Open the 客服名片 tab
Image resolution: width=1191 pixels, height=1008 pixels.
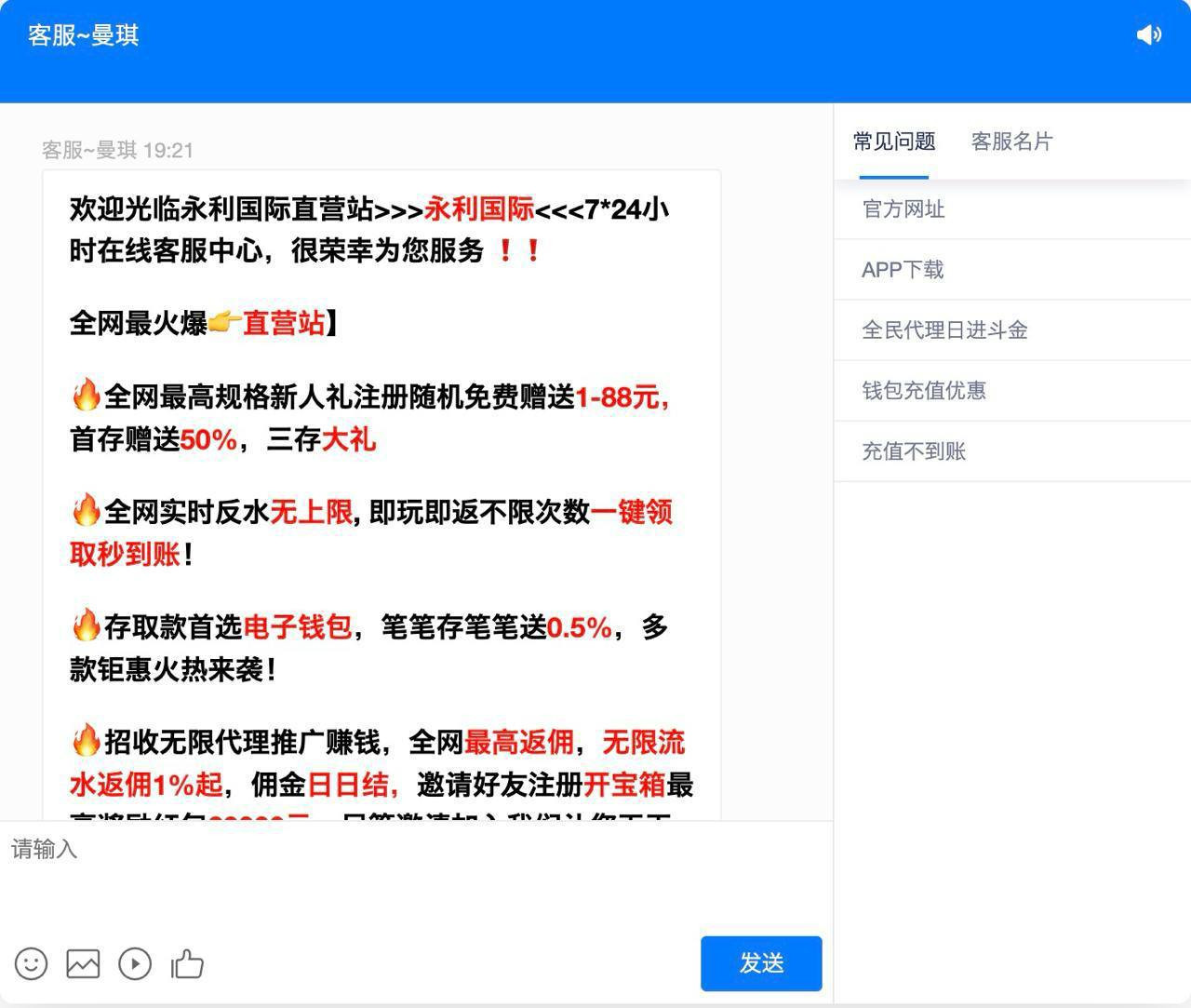point(1011,141)
